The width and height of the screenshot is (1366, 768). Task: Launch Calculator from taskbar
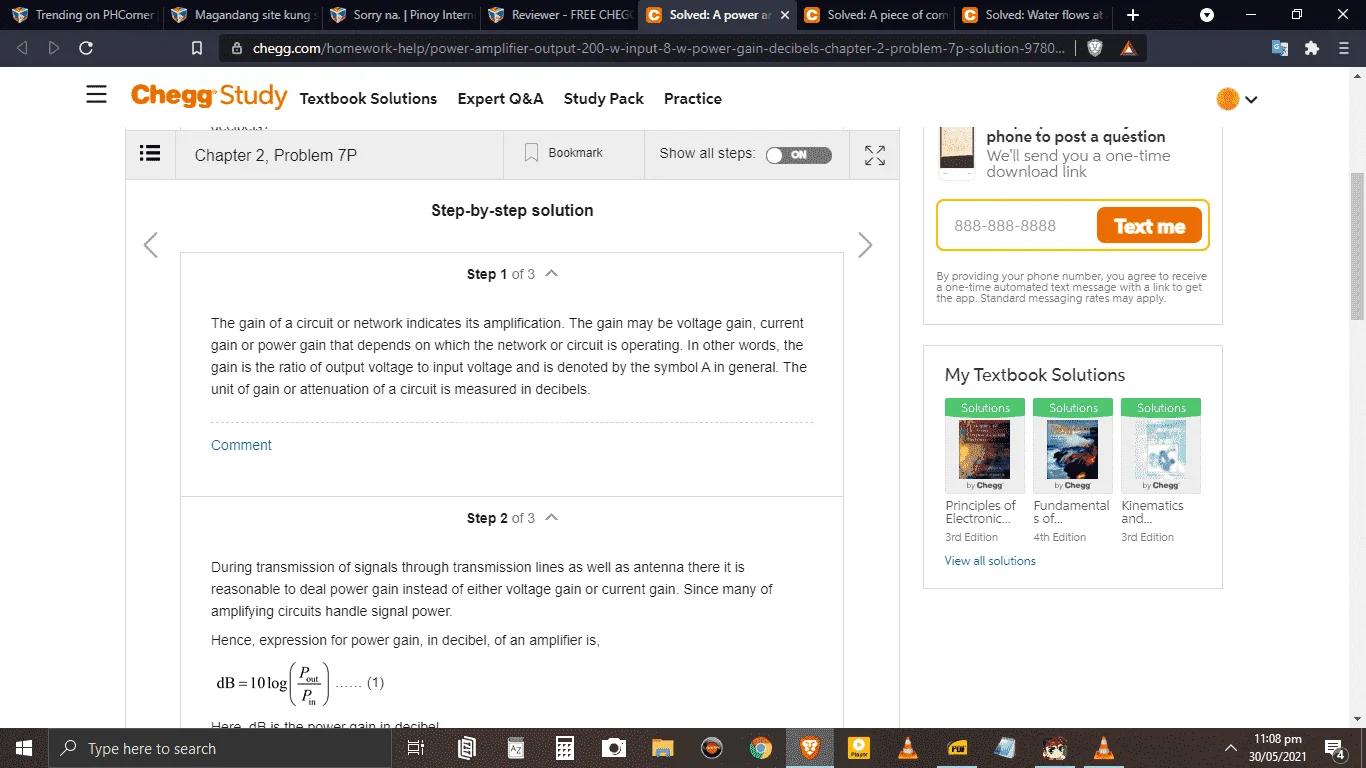tap(565, 748)
